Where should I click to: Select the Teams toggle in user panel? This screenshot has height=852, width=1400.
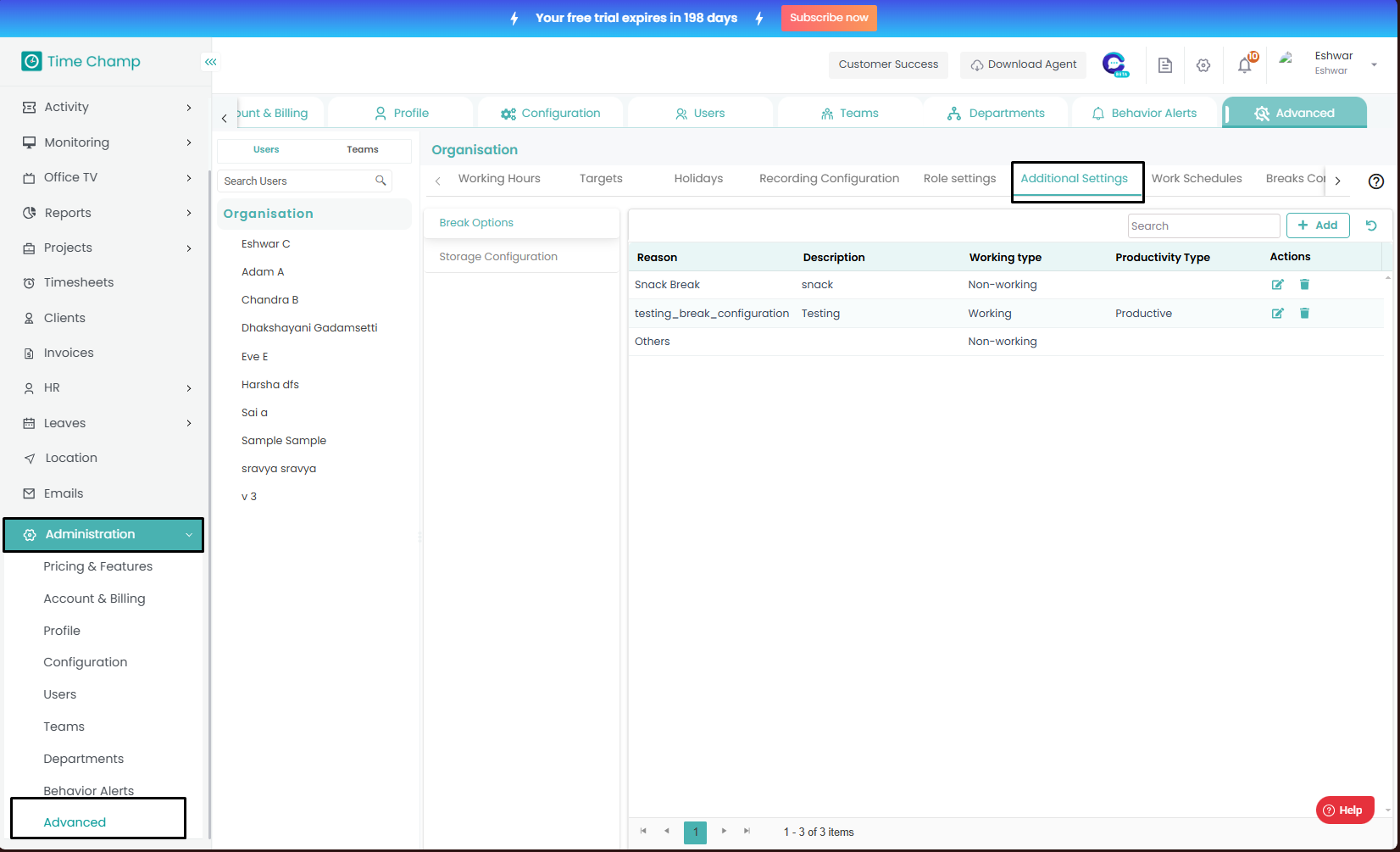363,150
